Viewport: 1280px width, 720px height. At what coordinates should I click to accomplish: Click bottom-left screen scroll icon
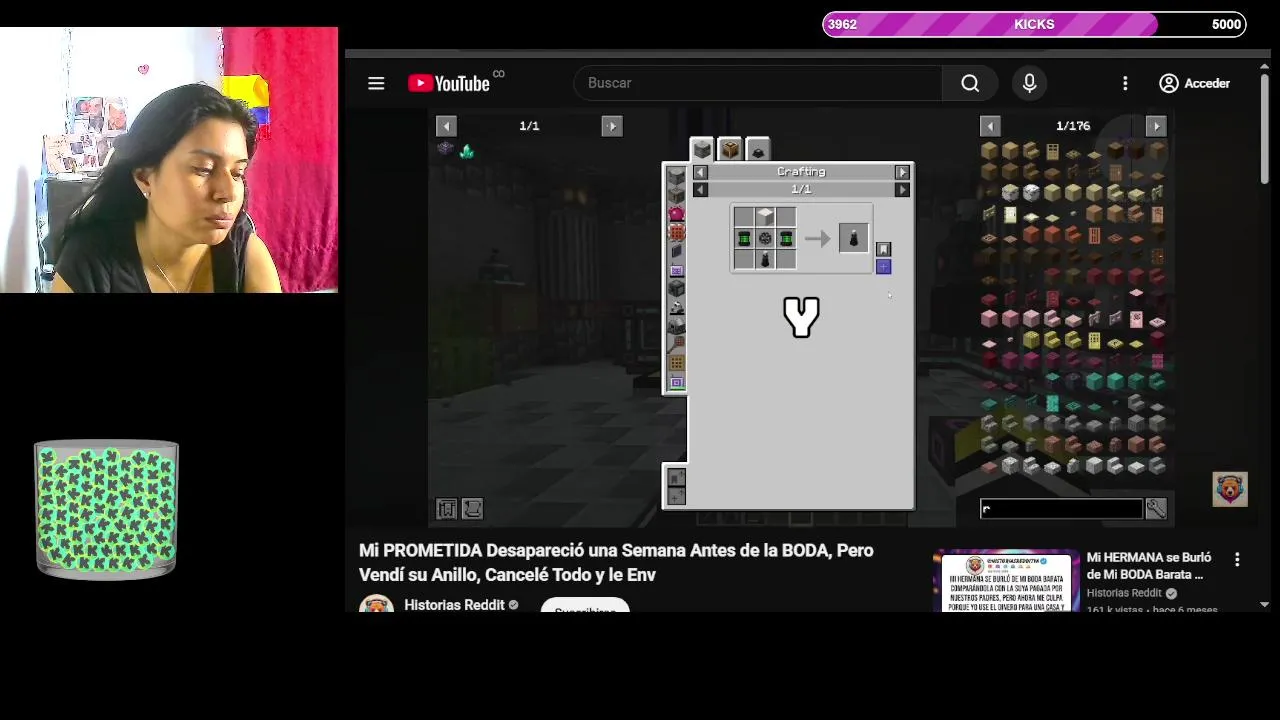point(472,509)
